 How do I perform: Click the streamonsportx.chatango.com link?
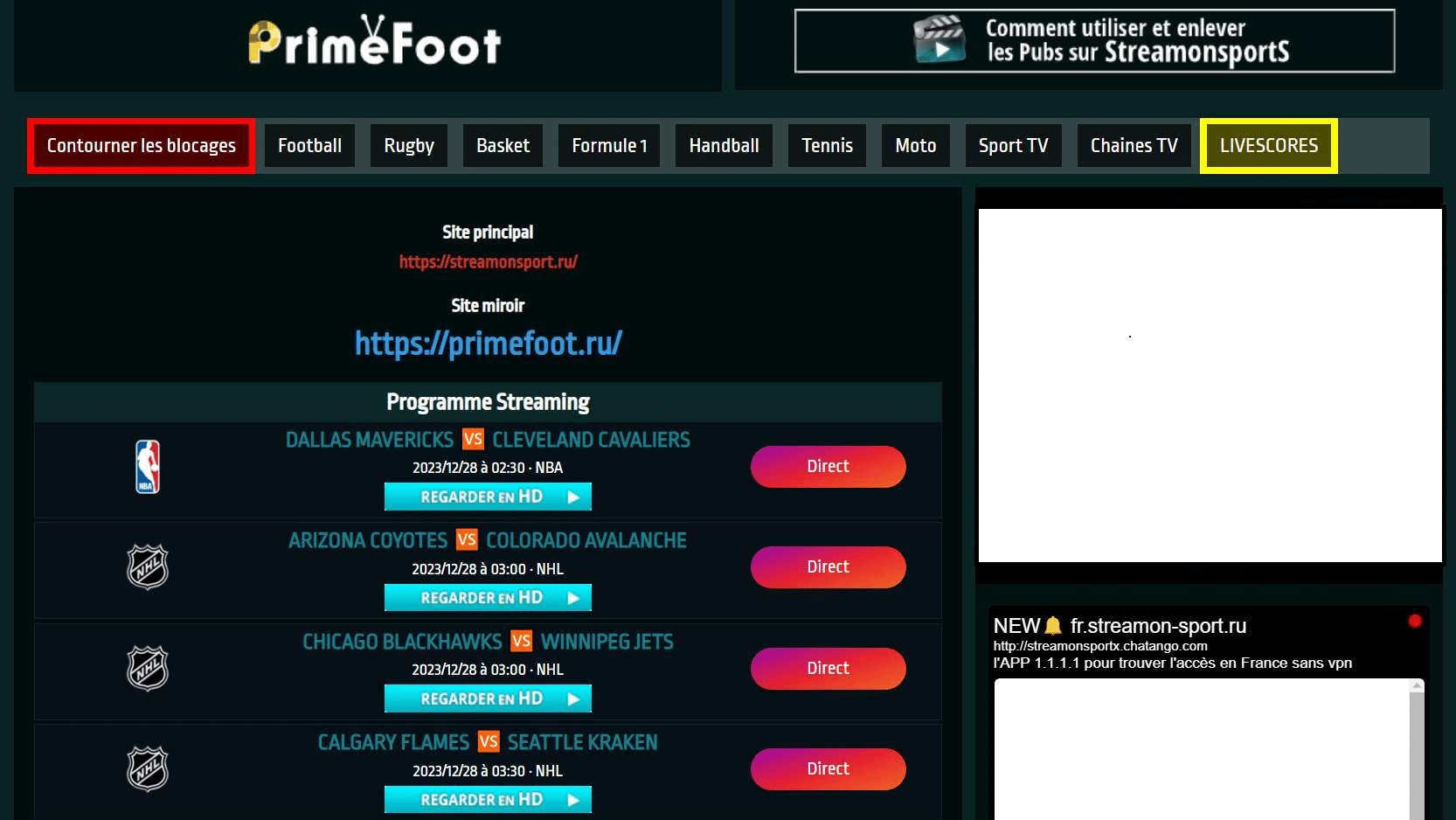pos(1100,646)
